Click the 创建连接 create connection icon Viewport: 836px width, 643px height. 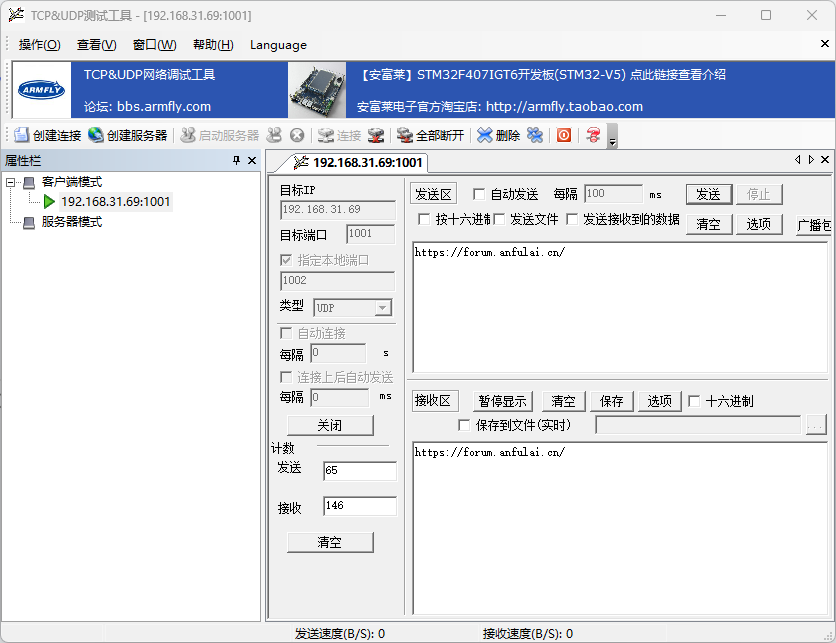(22, 135)
